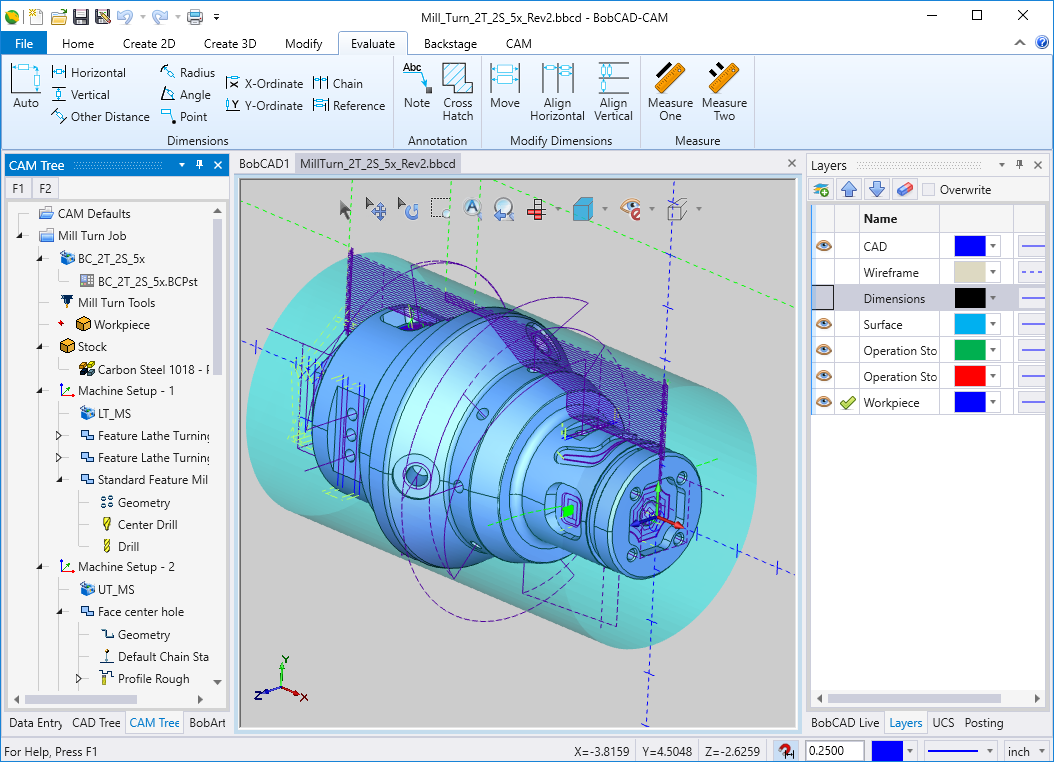1054x762 pixels.
Task: Open the CAM ribbon tab
Action: [x=518, y=44]
